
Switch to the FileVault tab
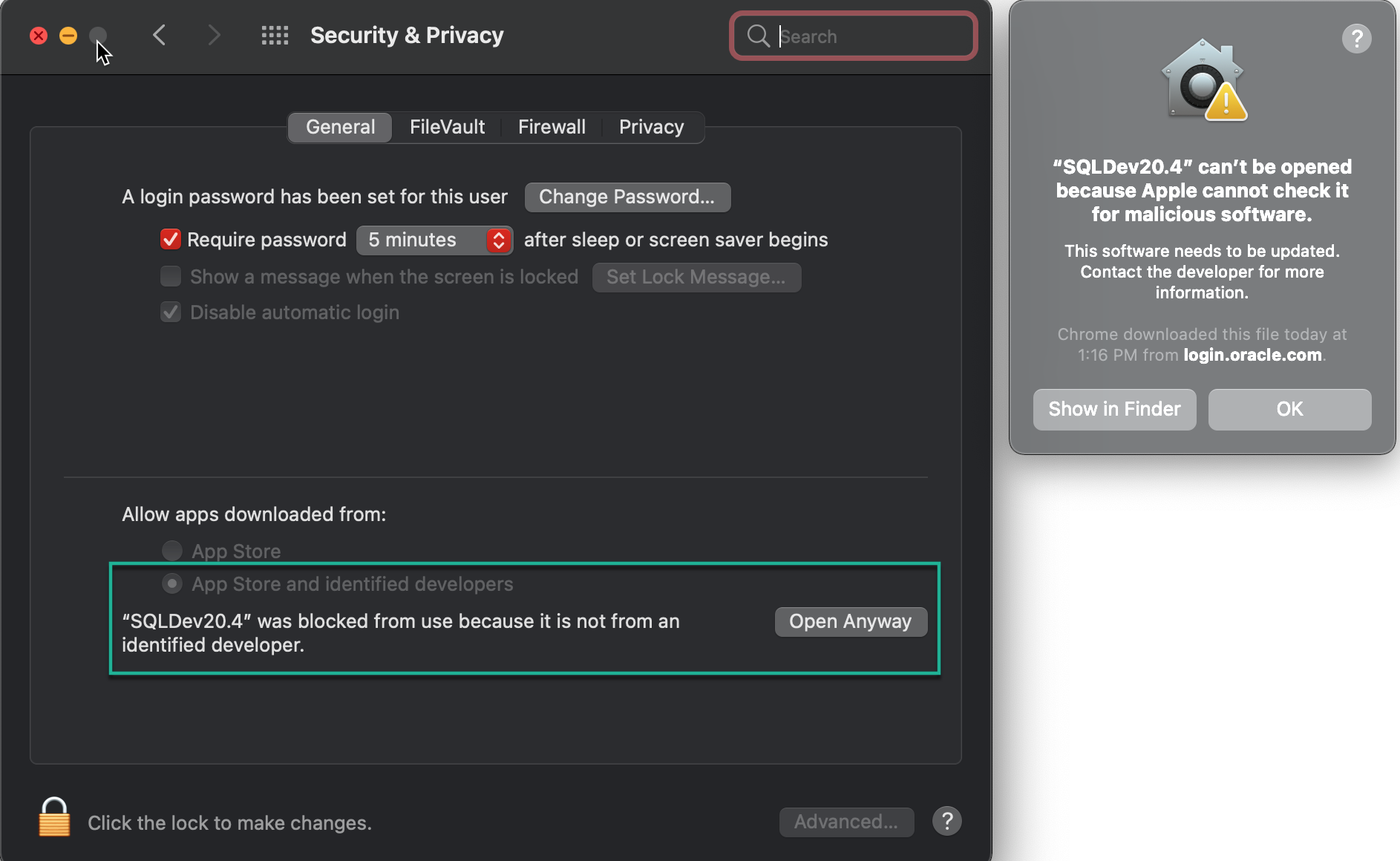[x=447, y=127]
